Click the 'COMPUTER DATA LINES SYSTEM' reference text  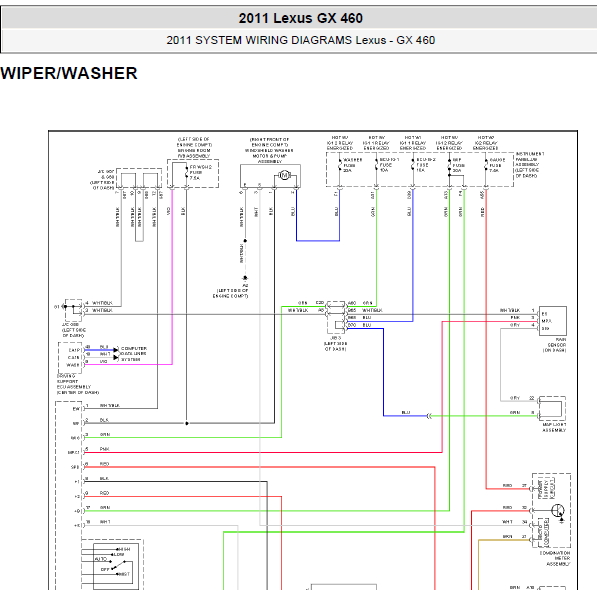(134, 354)
